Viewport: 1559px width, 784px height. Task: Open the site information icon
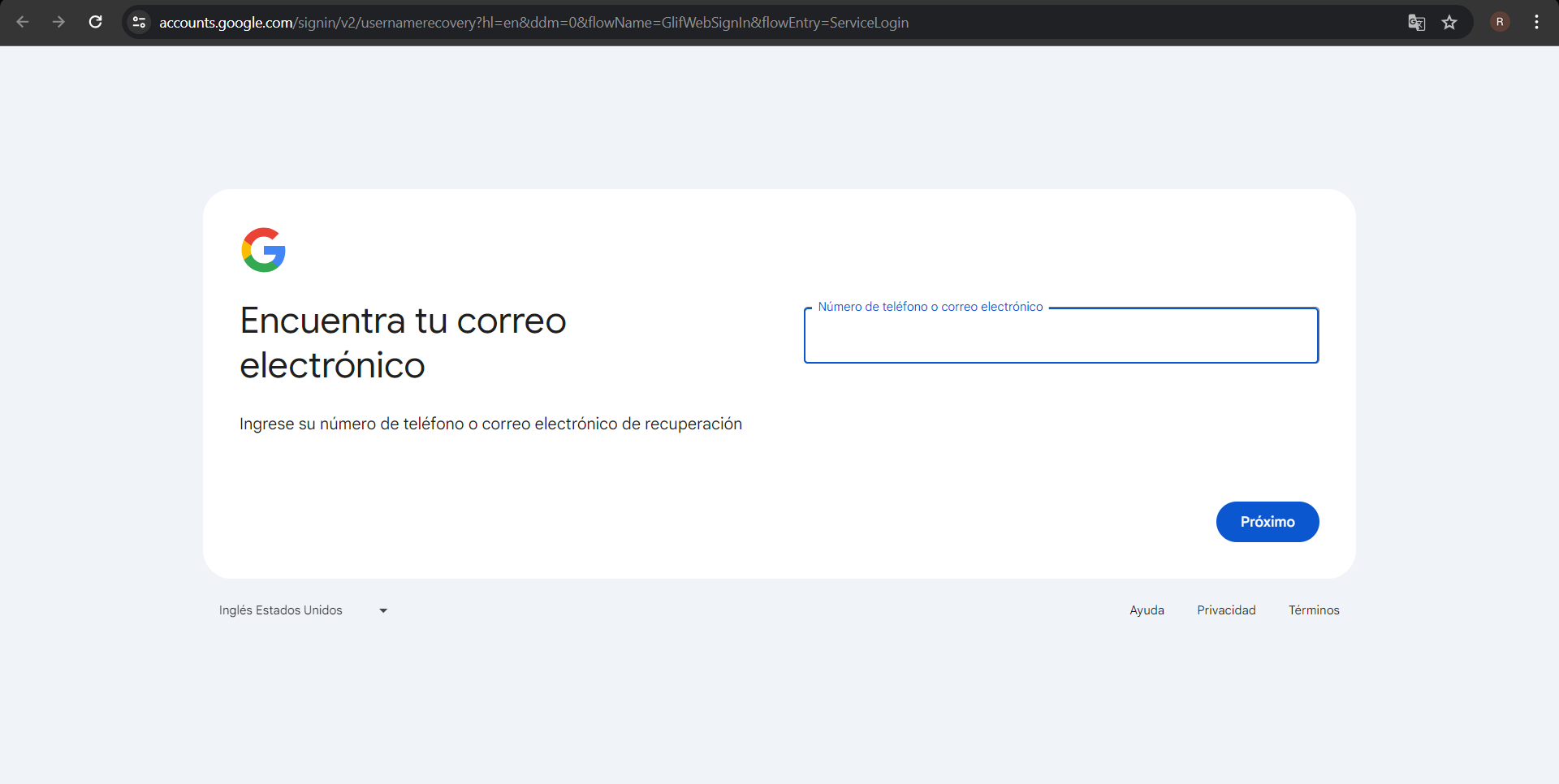click(138, 22)
